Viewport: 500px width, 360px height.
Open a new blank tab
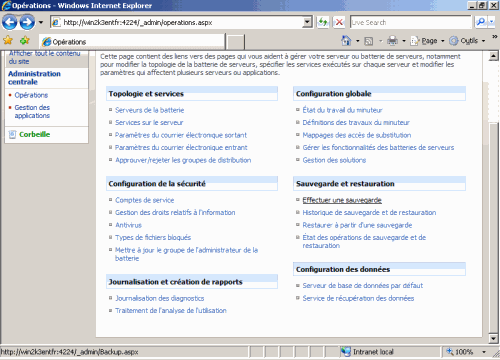pyautogui.click(x=235, y=42)
